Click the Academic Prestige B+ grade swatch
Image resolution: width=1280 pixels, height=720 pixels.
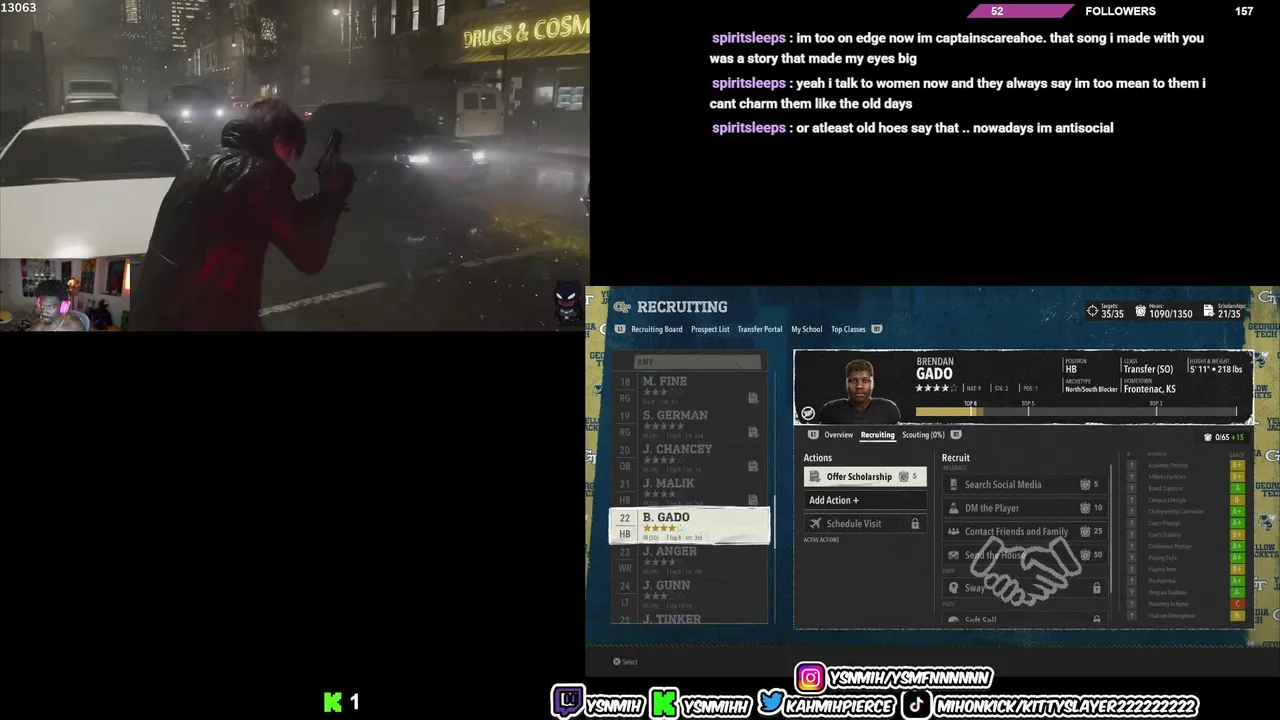click(1237, 465)
